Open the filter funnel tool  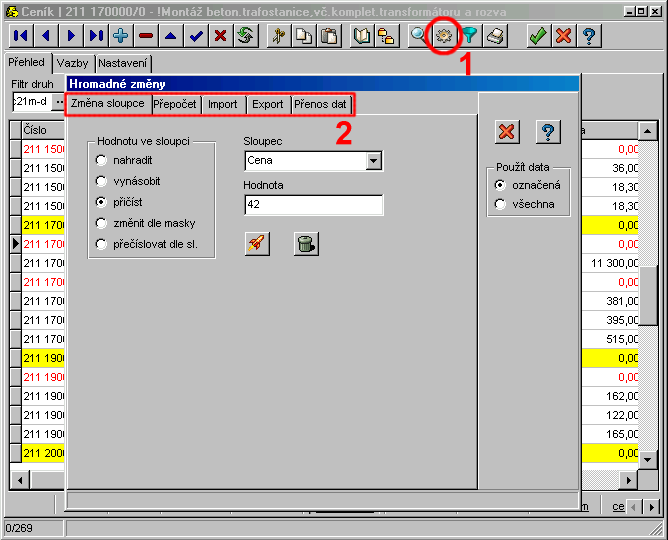click(469, 35)
